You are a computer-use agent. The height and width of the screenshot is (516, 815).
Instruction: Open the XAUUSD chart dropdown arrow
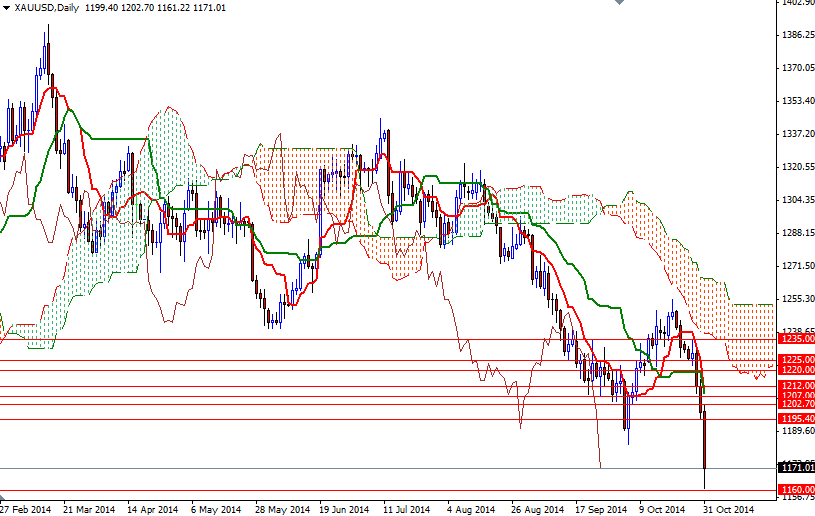8,8
